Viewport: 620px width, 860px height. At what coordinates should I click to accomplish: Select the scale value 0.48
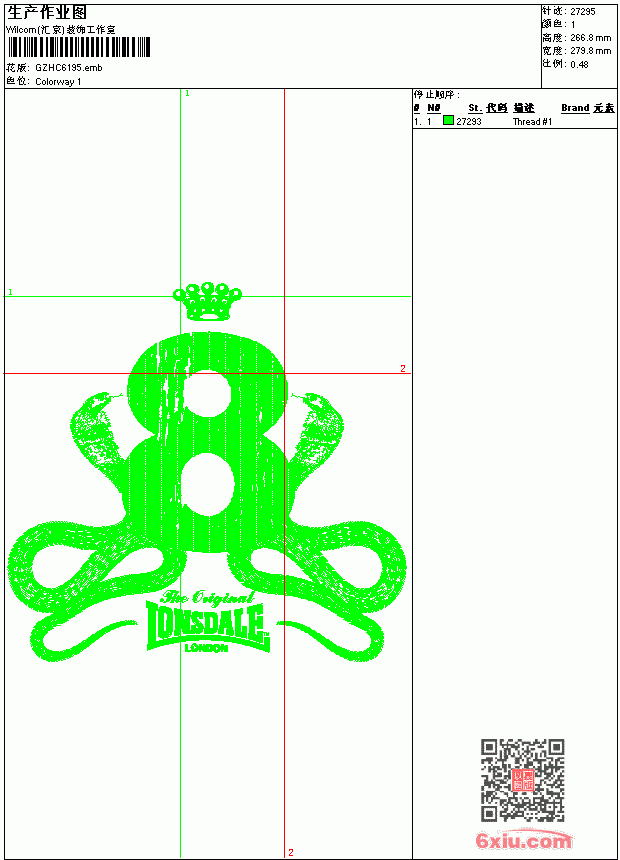tap(579, 64)
